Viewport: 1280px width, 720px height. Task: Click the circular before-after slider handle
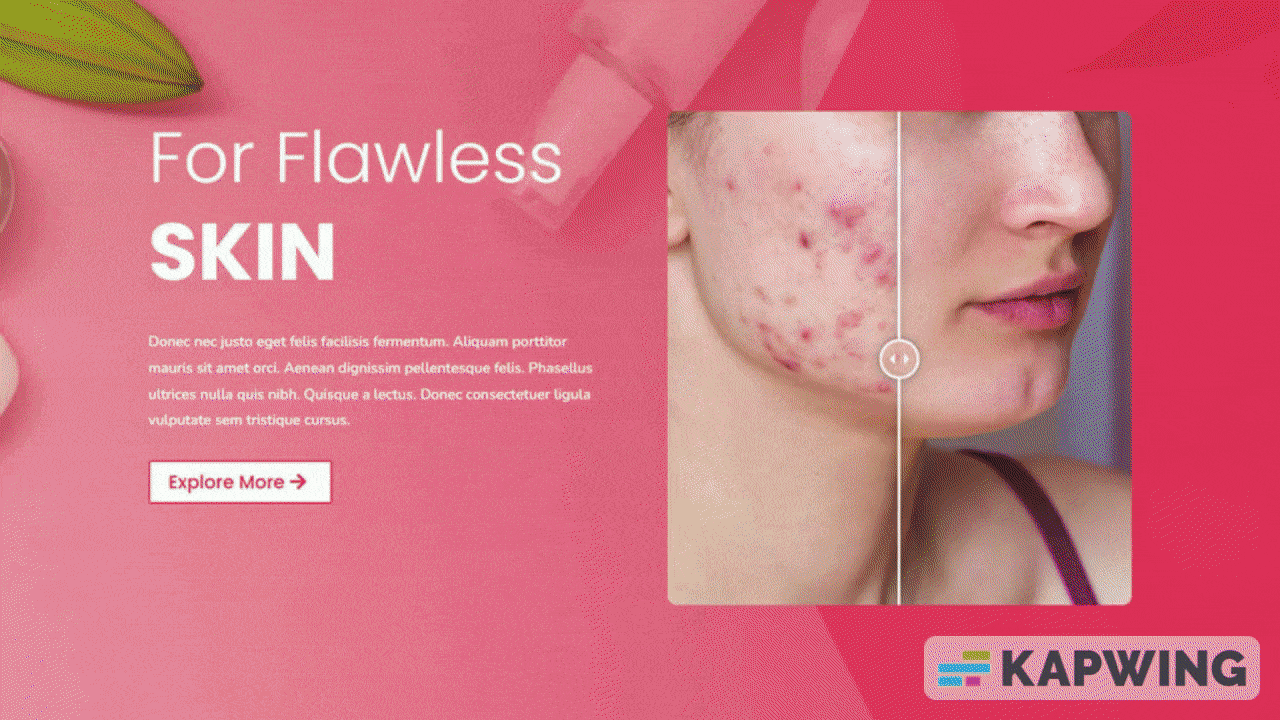898,358
